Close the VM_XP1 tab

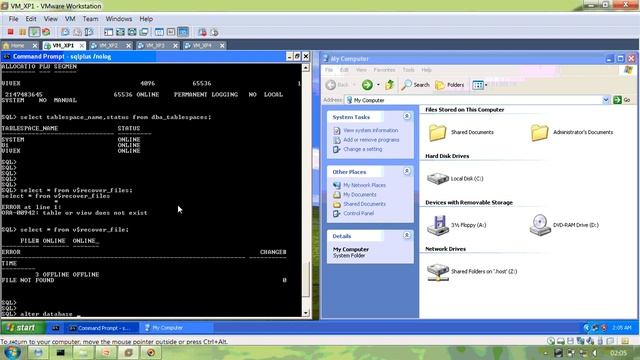tap(82, 45)
